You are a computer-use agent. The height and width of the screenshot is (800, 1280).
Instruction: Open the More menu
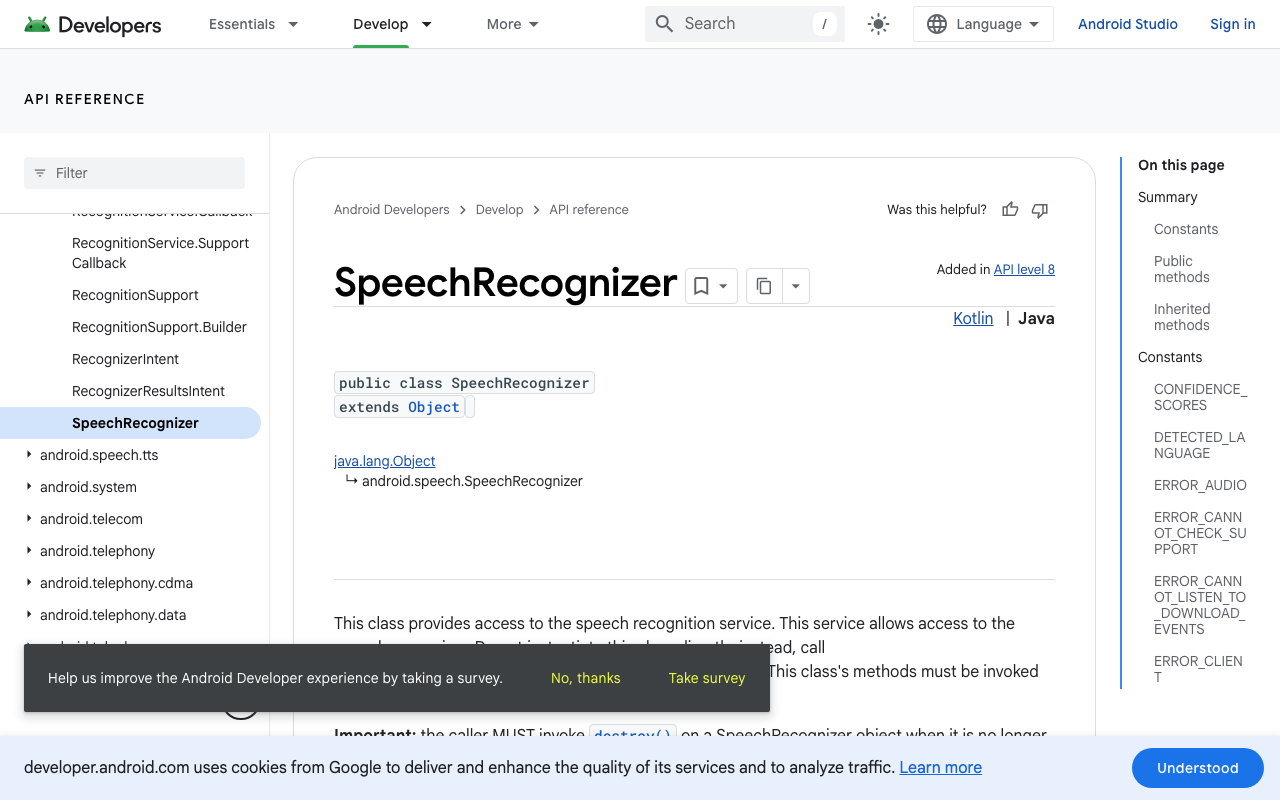(x=512, y=24)
